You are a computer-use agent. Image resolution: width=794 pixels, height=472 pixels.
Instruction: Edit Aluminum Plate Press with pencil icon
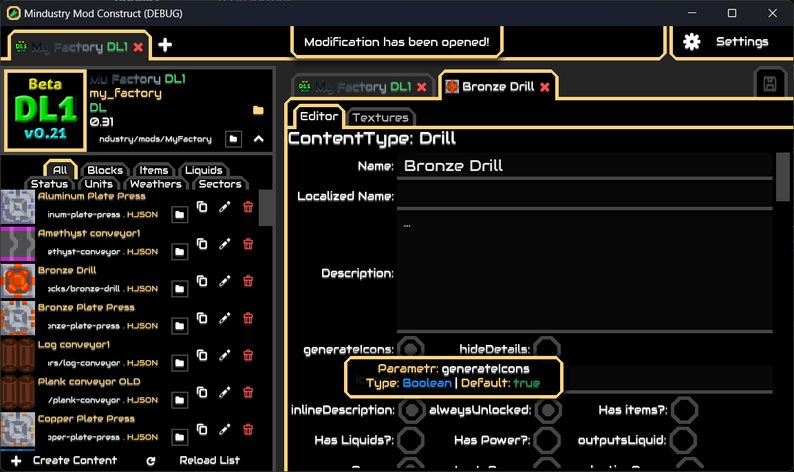(x=225, y=207)
